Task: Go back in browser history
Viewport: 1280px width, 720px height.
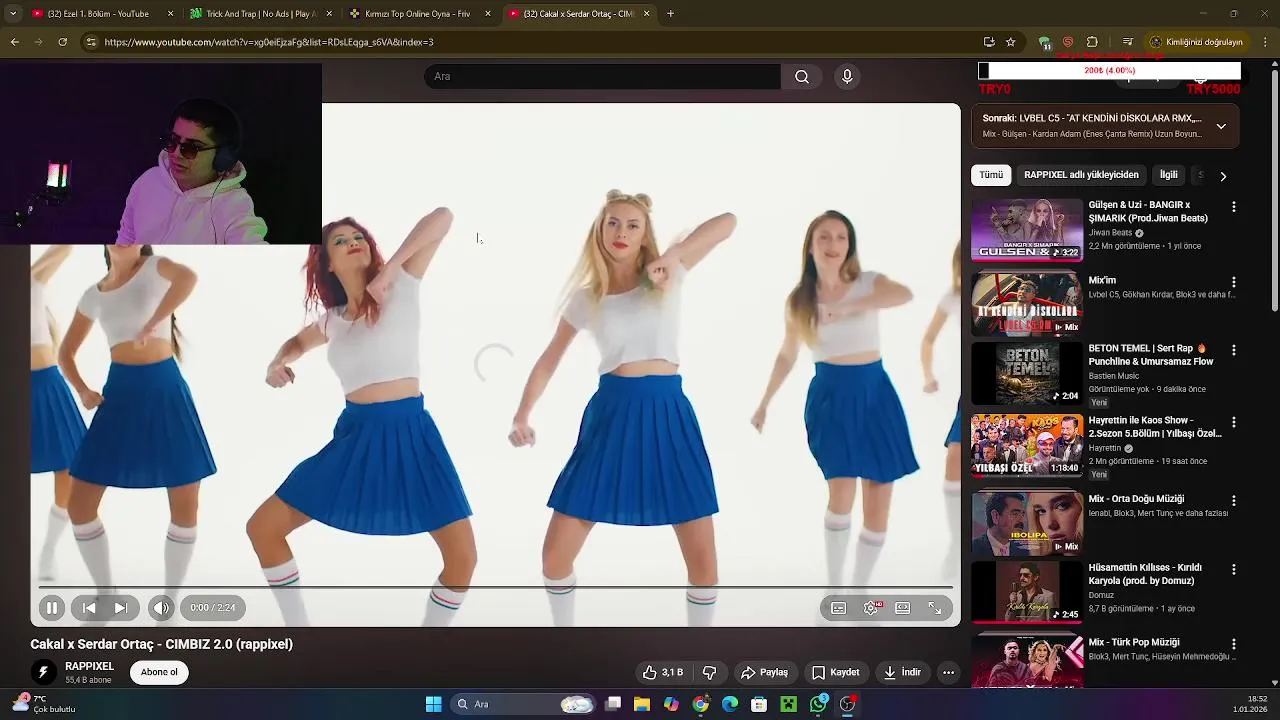Action: [x=14, y=42]
